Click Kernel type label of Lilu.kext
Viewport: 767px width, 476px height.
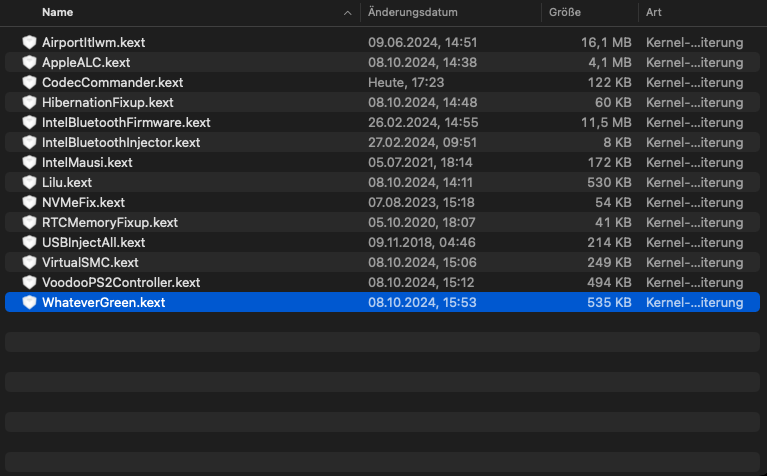694,183
